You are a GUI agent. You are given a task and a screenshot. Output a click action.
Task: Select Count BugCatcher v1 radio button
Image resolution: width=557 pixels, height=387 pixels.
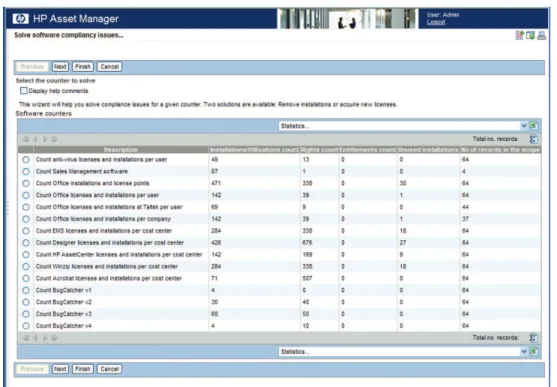(x=26, y=290)
